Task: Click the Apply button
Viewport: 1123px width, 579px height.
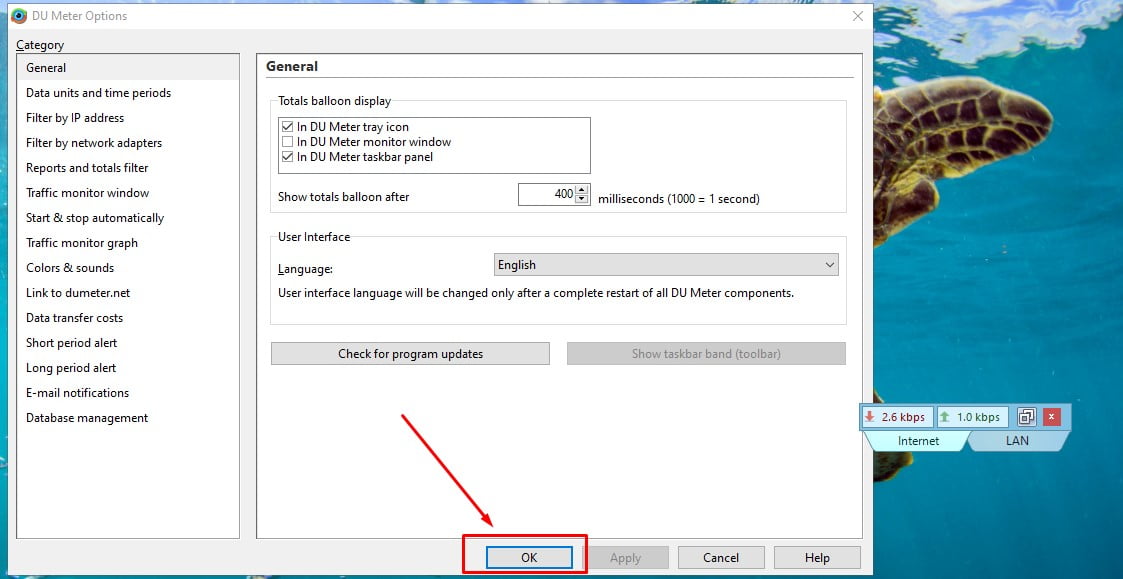Action: pos(625,558)
